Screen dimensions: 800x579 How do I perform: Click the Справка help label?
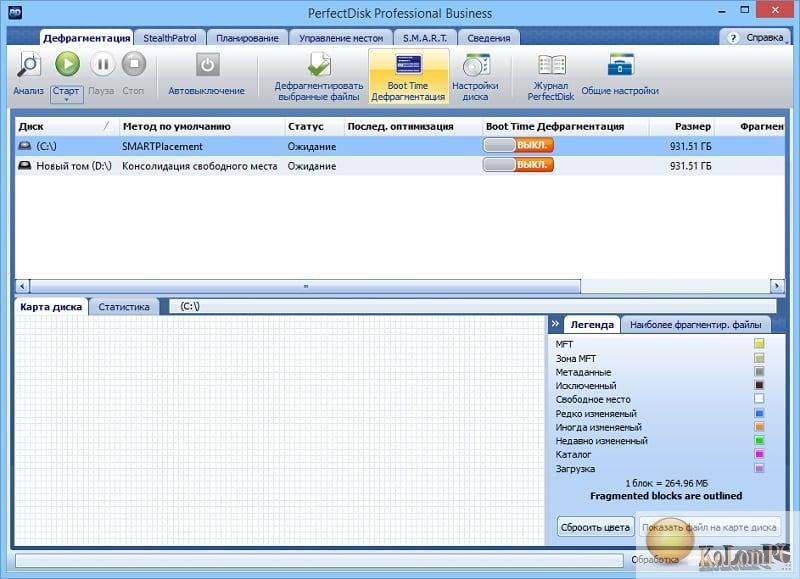764,38
